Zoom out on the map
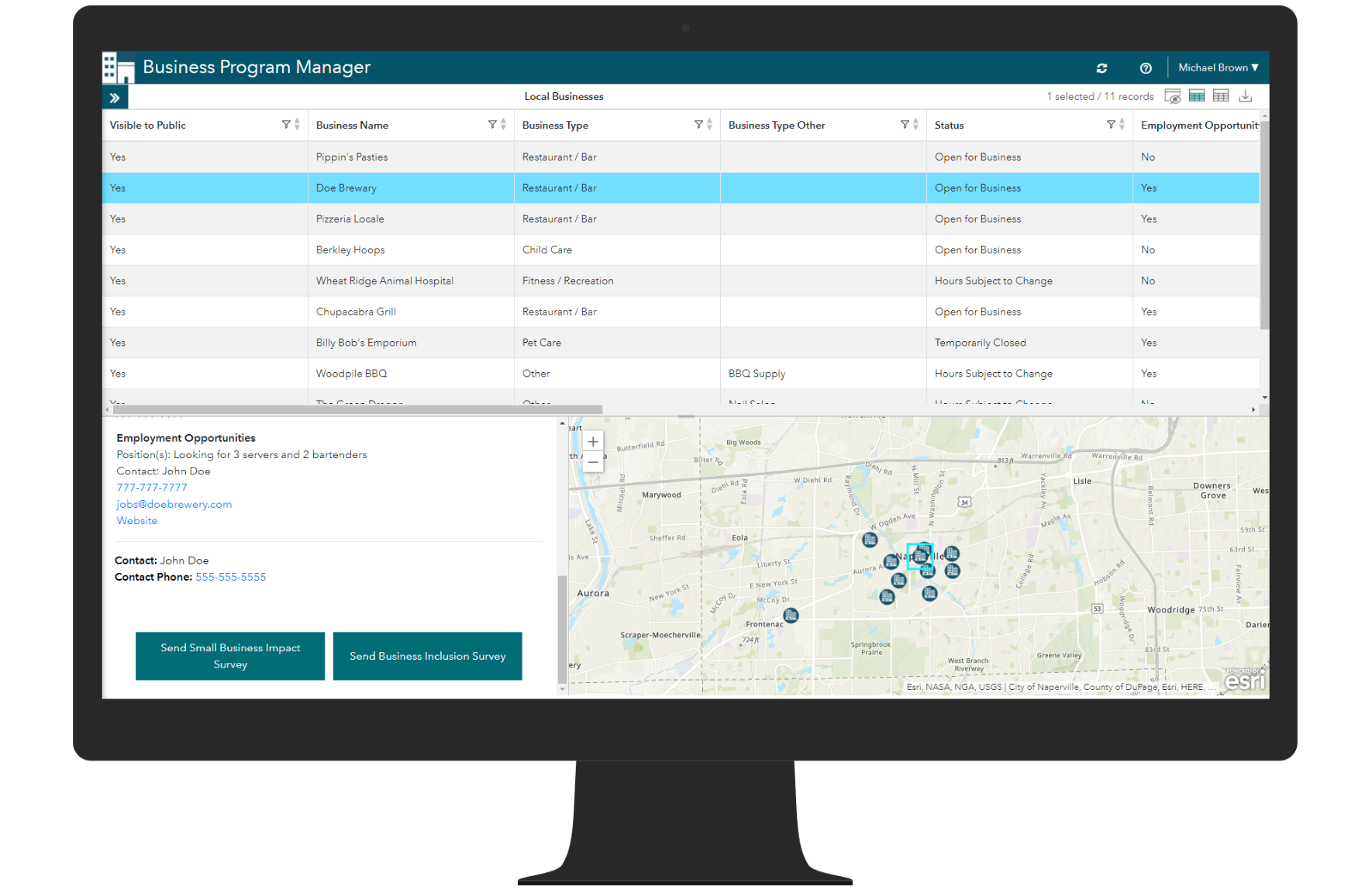1372x890 pixels. [x=592, y=461]
